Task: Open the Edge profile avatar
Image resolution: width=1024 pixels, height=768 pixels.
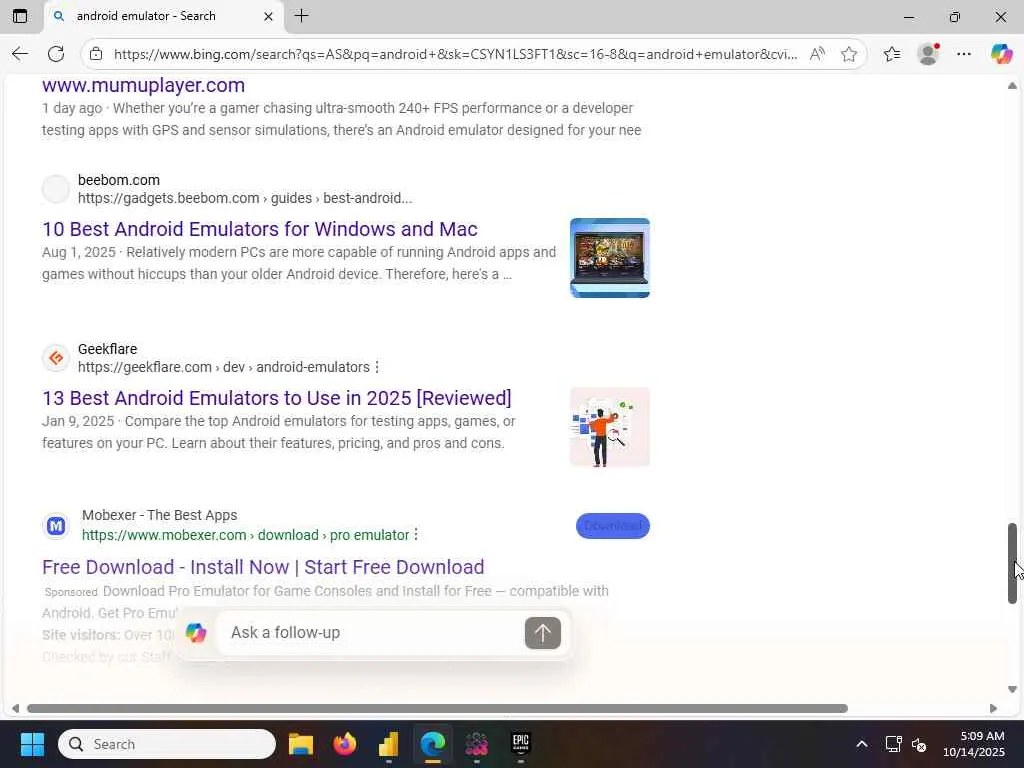Action: click(928, 54)
